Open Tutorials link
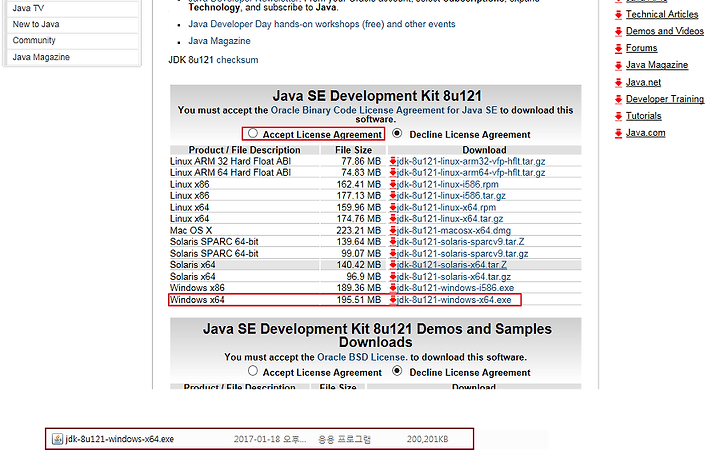This screenshot has height=466, width=720. point(644,116)
